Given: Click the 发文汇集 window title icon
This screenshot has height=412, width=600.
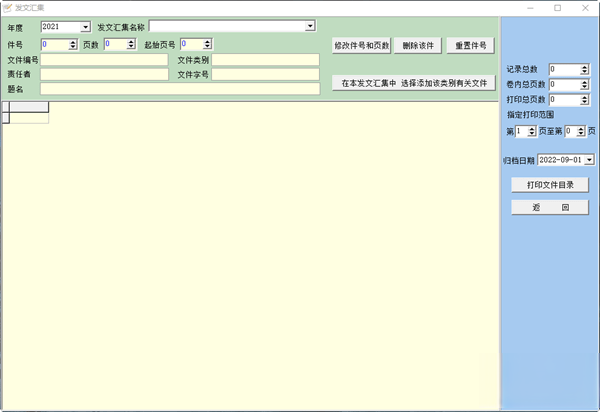Looking at the screenshot, I should [7, 8].
